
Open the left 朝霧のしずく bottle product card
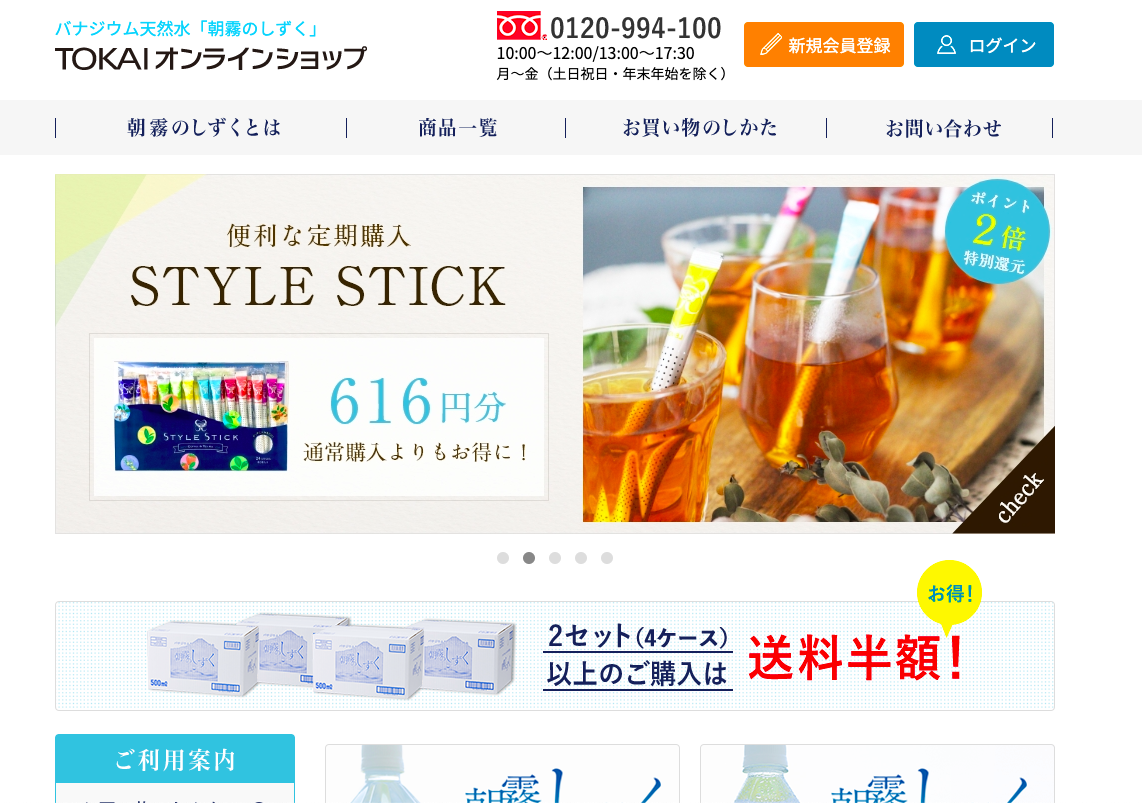[503, 774]
